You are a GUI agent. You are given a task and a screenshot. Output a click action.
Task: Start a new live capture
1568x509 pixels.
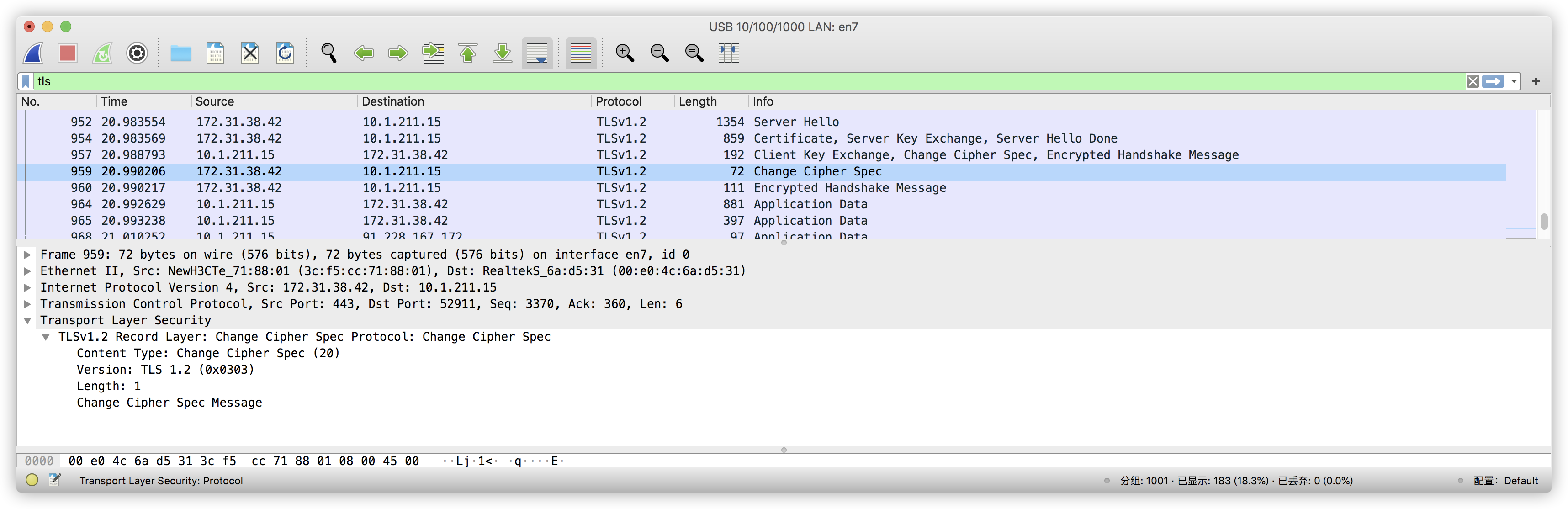coord(33,53)
